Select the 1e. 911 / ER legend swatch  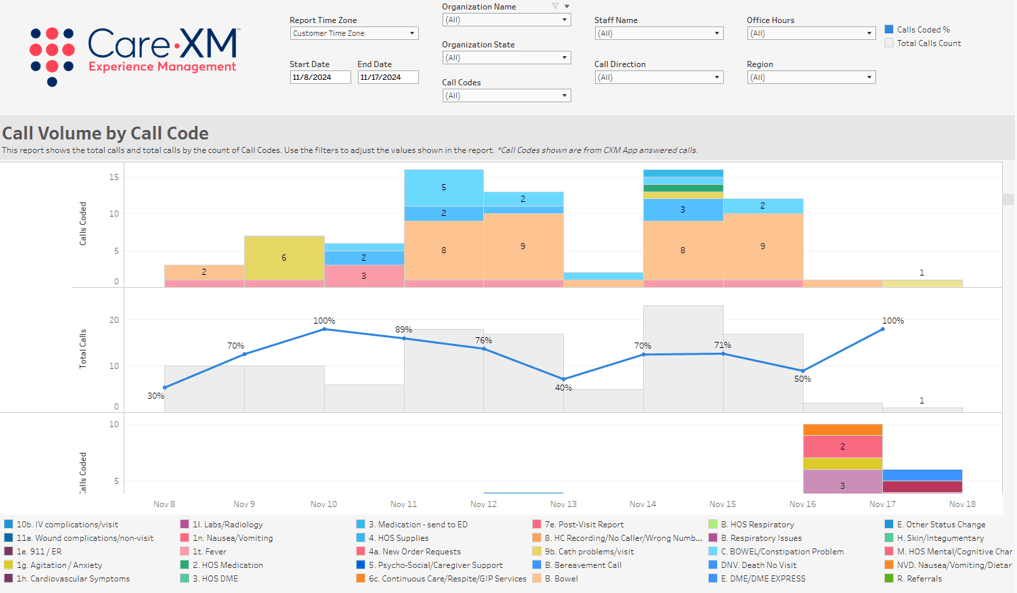tap(9, 552)
